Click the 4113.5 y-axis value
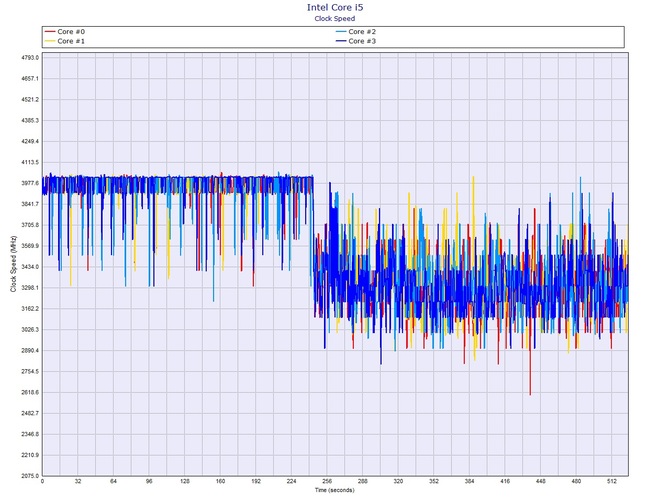Viewport: 670px width, 502px height. click(30, 162)
